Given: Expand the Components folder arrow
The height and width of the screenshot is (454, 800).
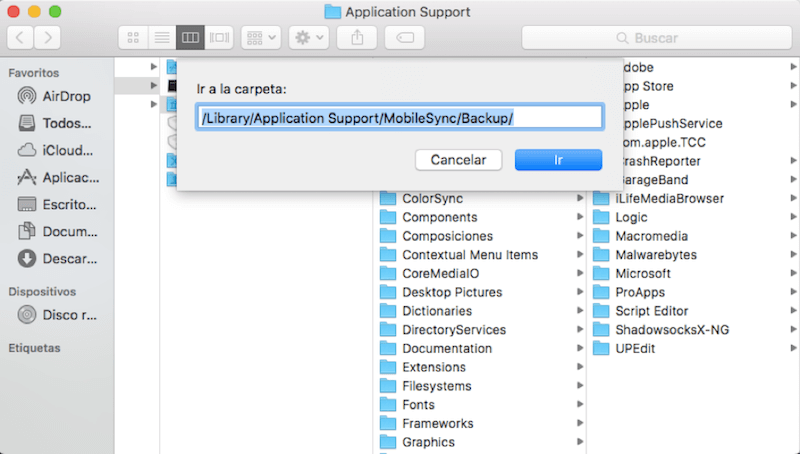Looking at the screenshot, I should click(x=580, y=217).
